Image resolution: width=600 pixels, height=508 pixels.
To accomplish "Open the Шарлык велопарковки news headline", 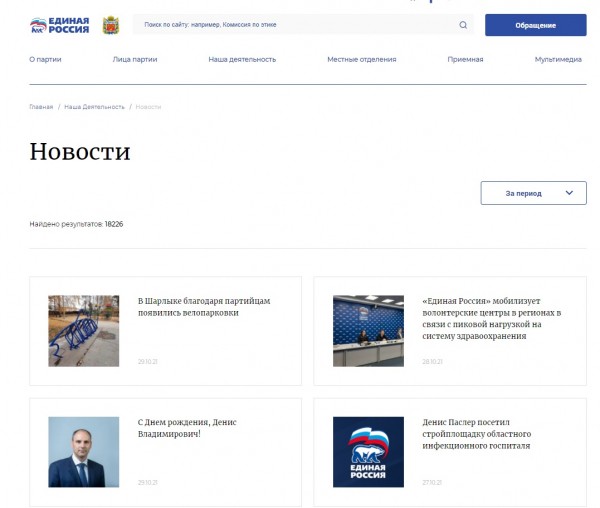I will [204, 307].
